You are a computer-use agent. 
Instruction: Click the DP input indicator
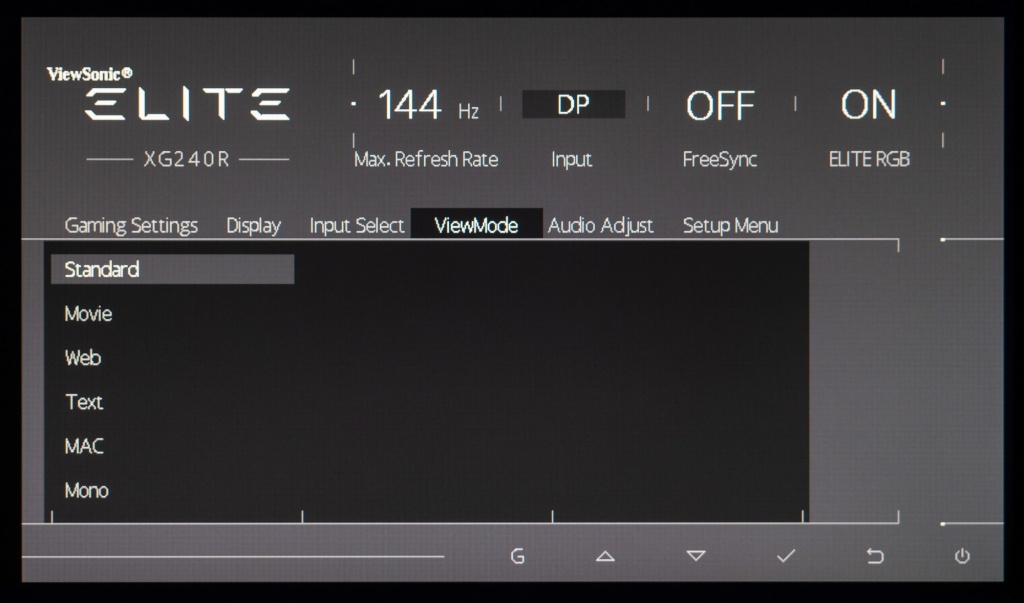573,104
